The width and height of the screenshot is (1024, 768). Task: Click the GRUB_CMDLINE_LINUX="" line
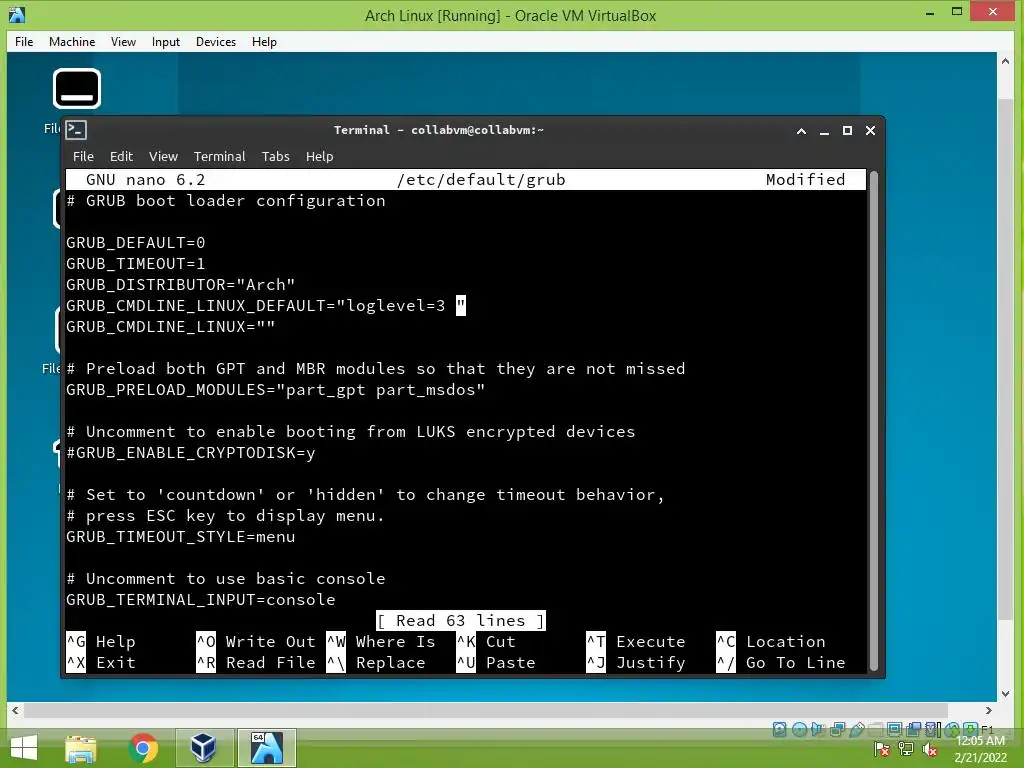tap(170, 327)
